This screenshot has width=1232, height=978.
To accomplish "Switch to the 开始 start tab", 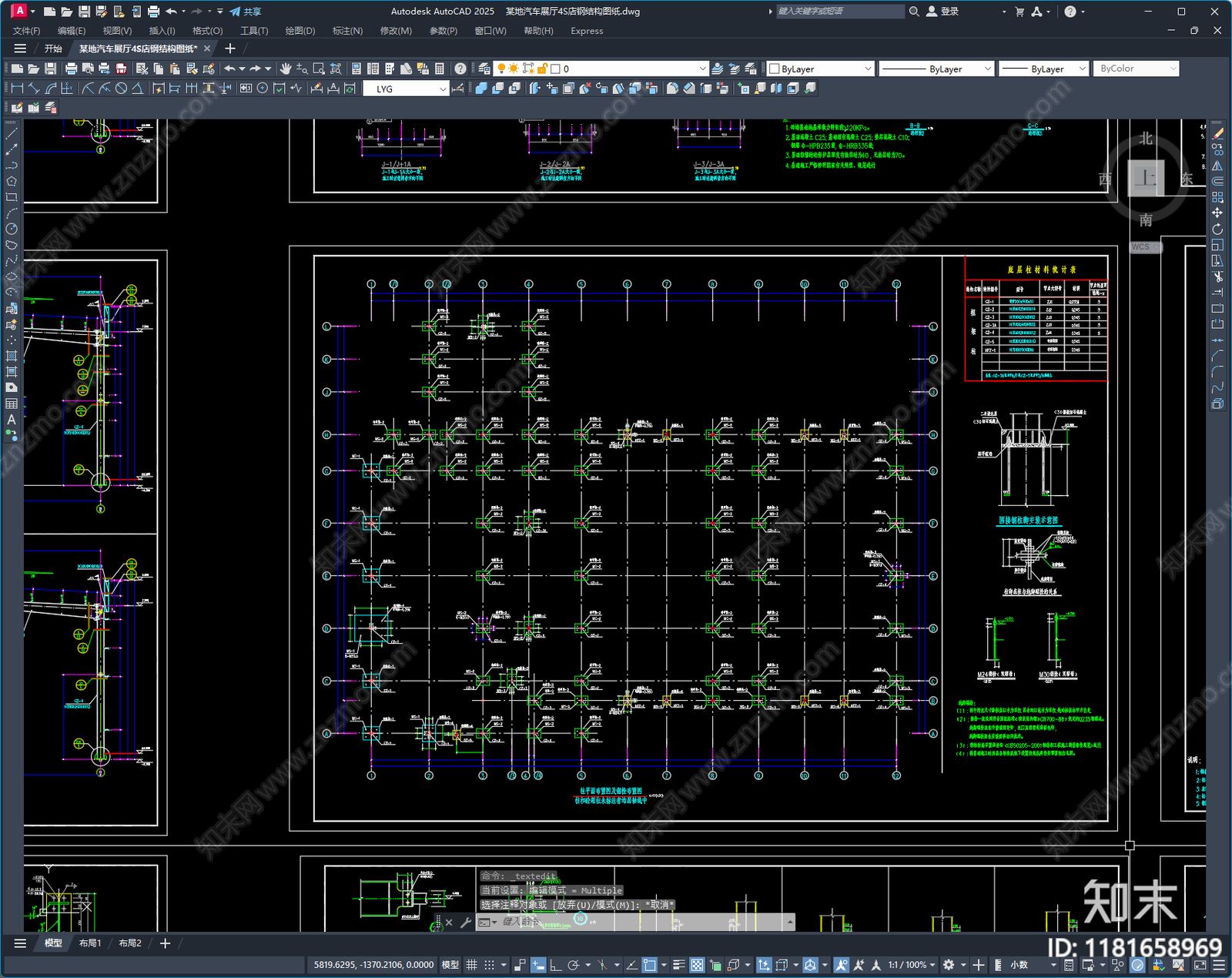I will [53, 49].
